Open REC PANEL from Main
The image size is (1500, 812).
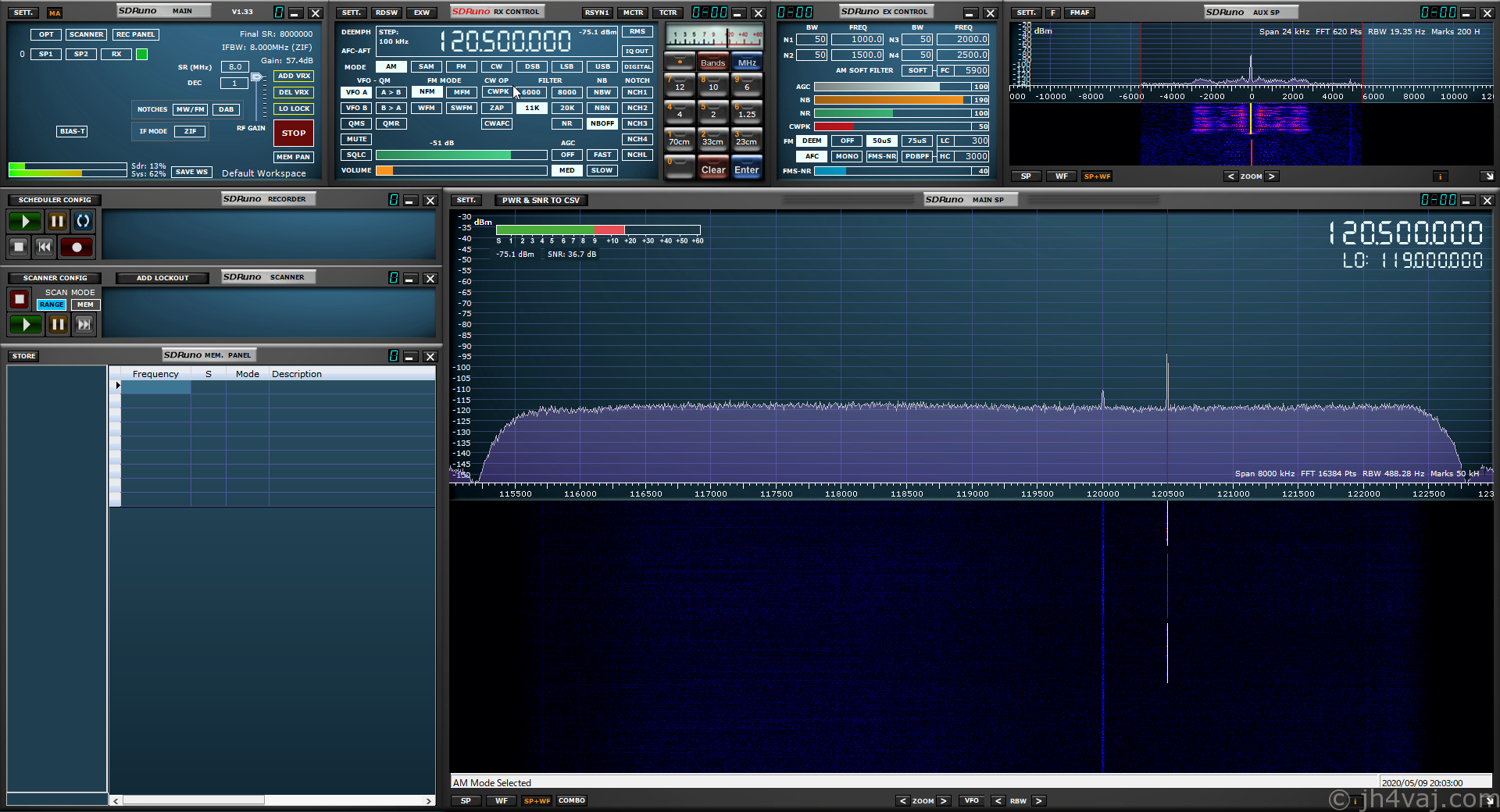pyautogui.click(x=136, y=34)
